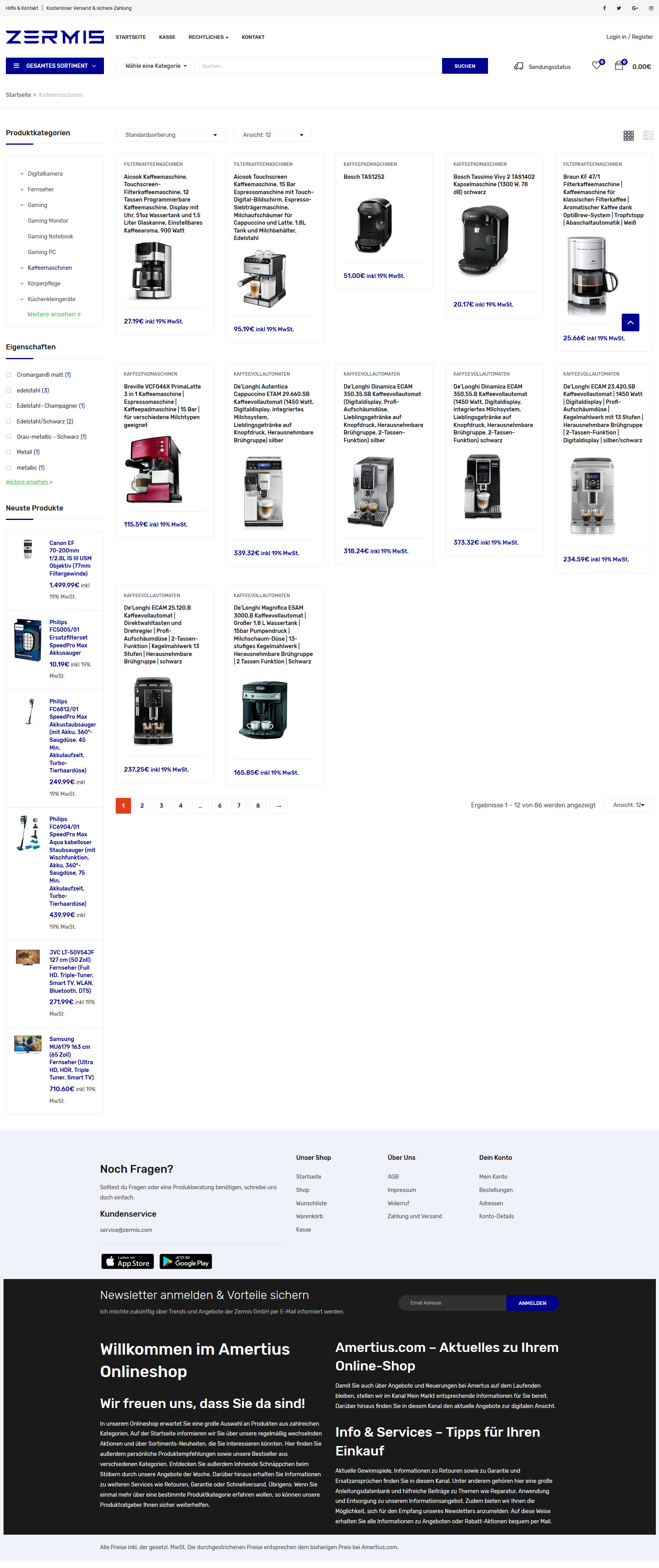Click the Facebook icon in top bar

tap(604, 8)
